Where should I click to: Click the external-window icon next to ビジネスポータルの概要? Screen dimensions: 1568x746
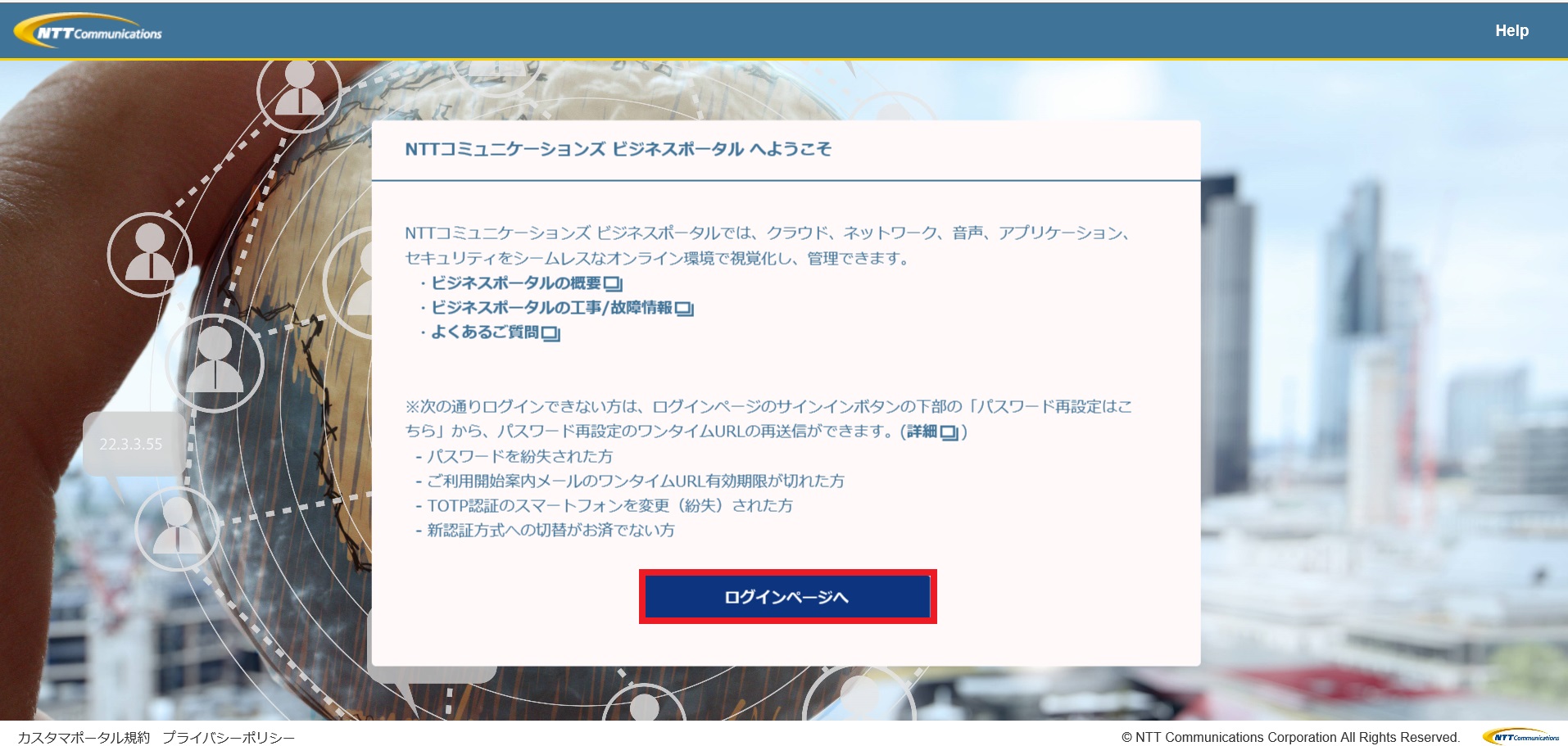614,284
